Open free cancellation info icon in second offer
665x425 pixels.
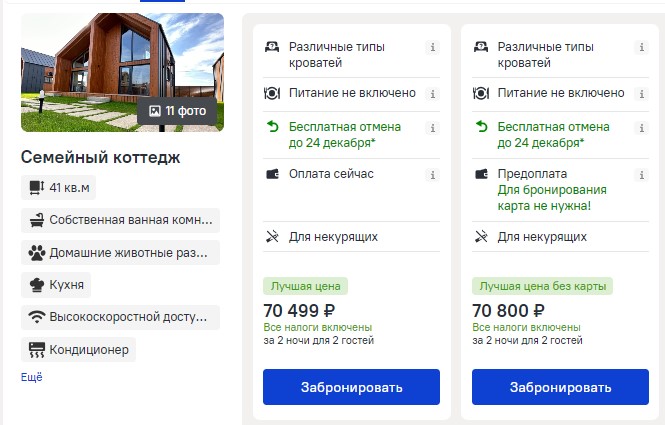(641, 128)
